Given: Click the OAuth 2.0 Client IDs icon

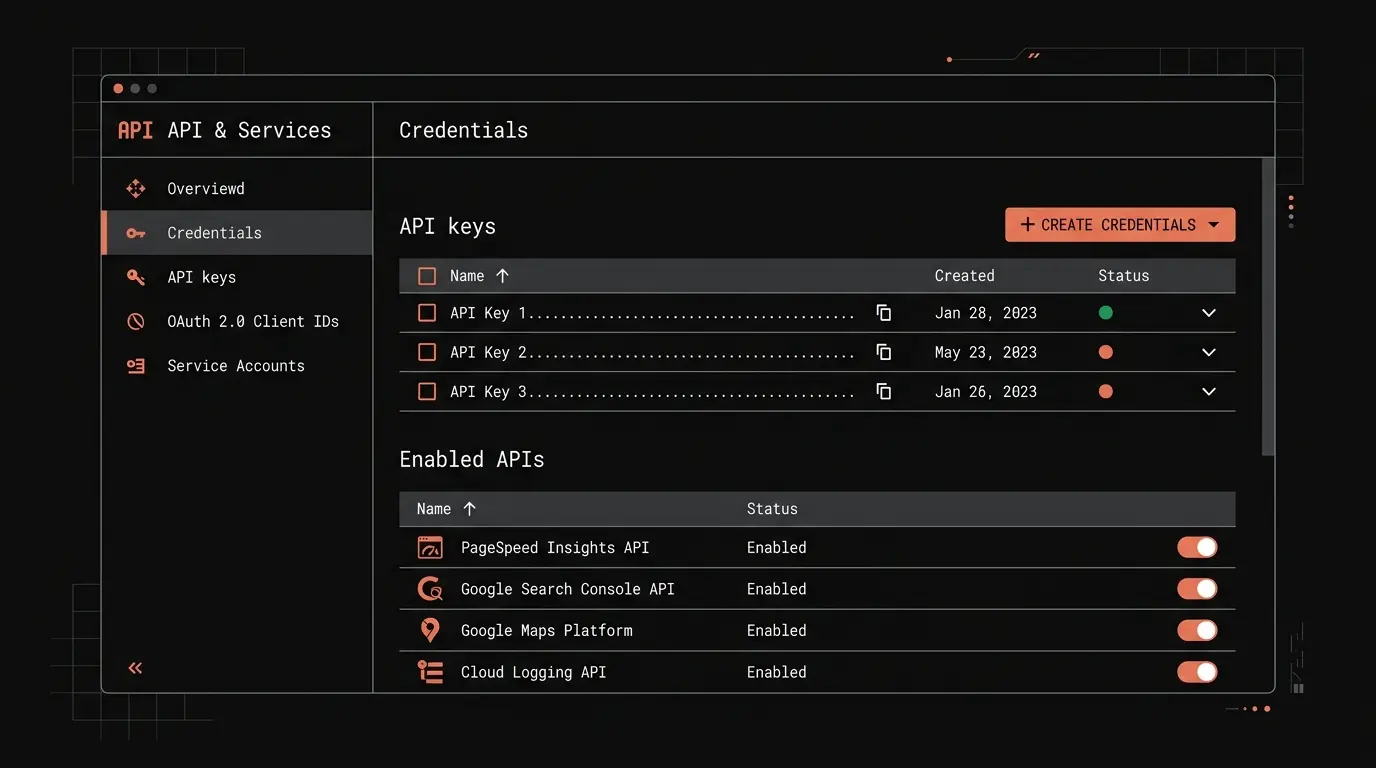Looking at the screenshot, I should click(135, 321).
